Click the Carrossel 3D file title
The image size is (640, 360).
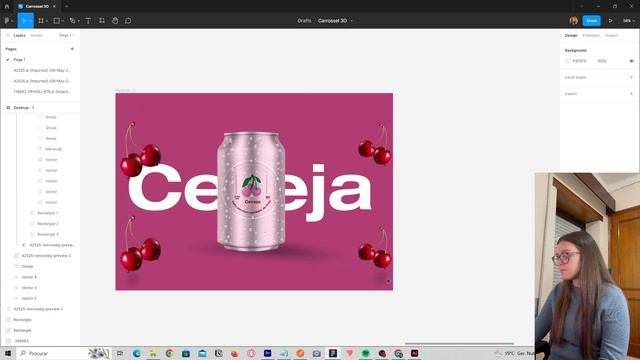tap(333, 20)
